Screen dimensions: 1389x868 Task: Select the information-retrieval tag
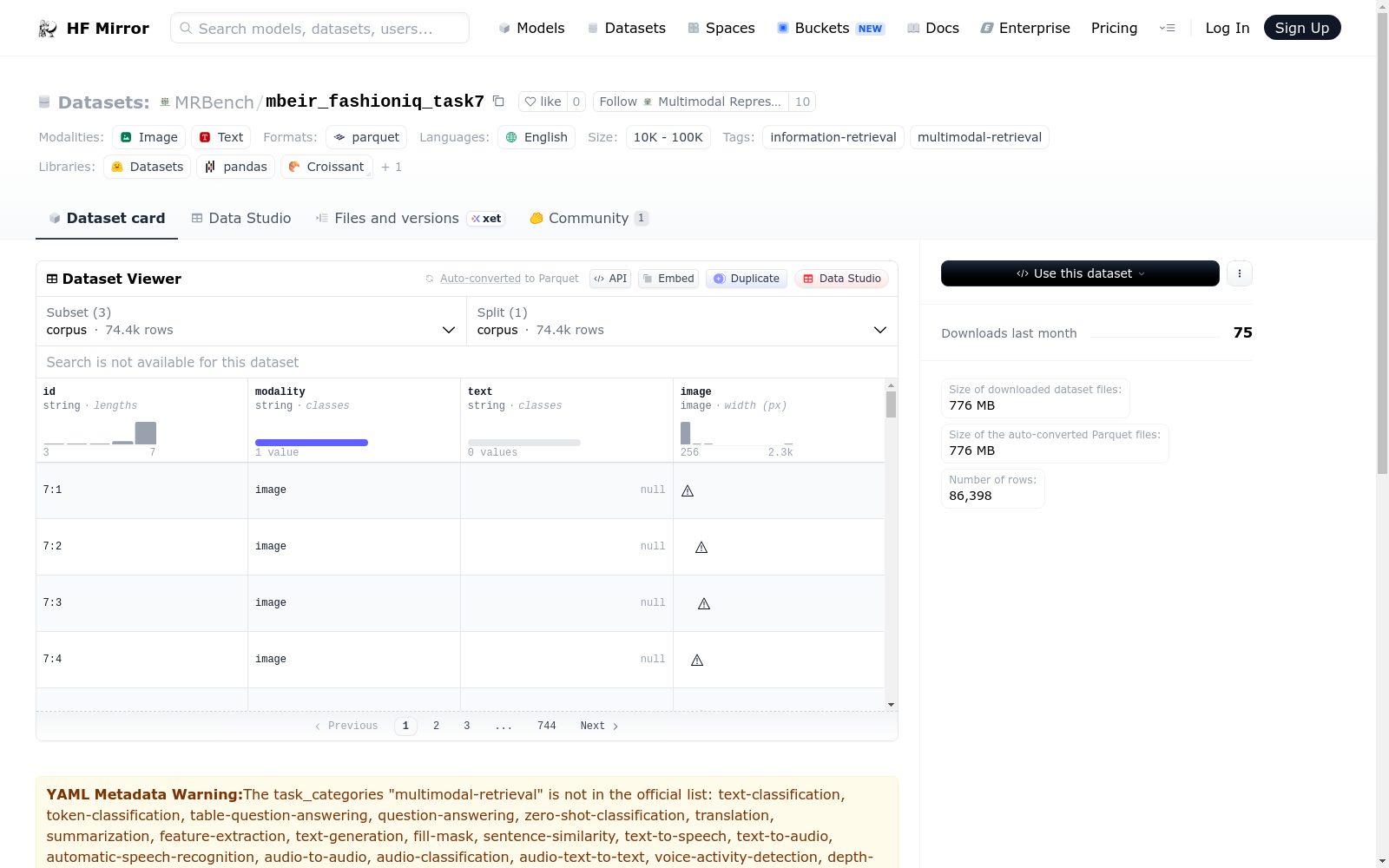(833, 137)
